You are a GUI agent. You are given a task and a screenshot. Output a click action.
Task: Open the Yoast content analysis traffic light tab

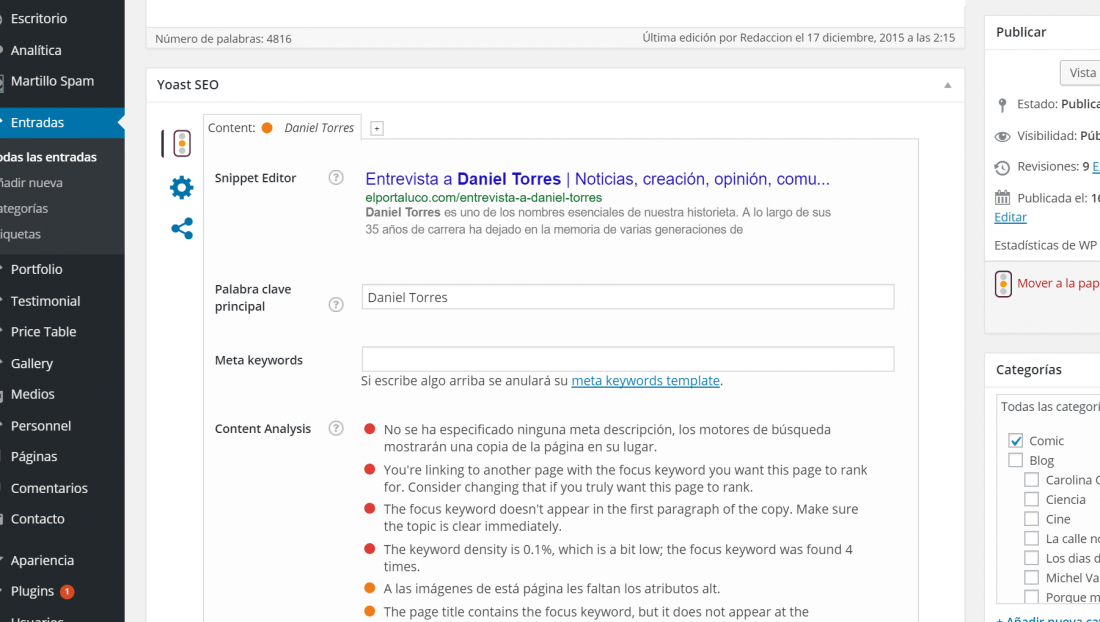[x=182, y=143]
